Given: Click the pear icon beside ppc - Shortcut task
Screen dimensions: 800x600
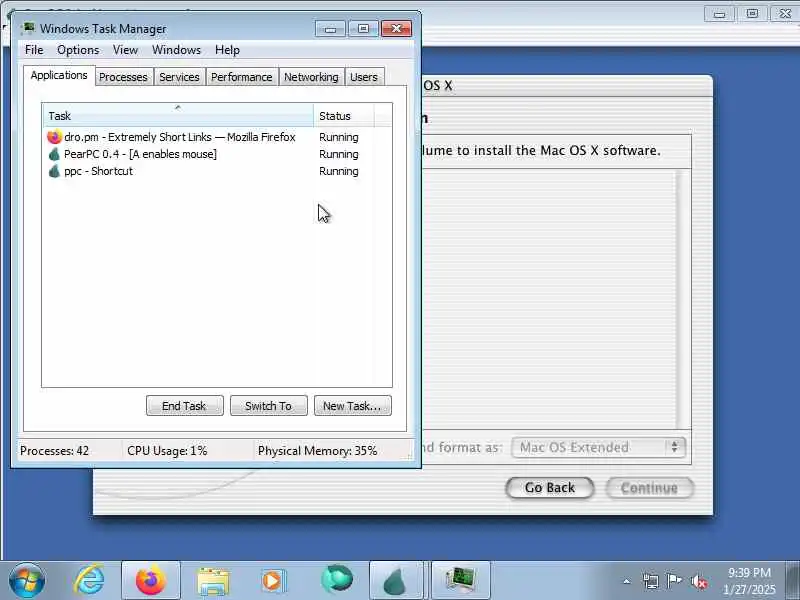Looking at the screenshot, I should point(54,171).
